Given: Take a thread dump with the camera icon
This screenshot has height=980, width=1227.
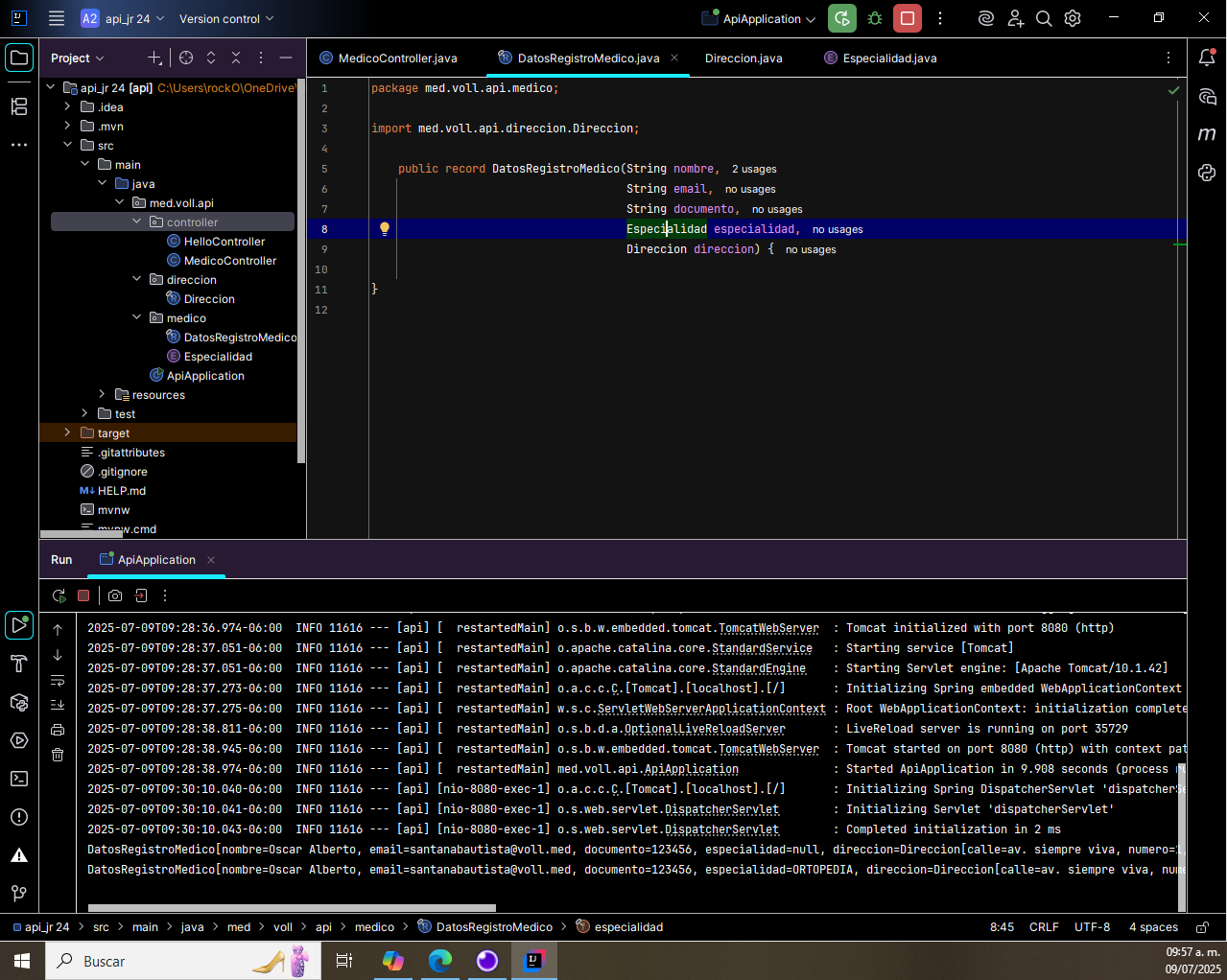Looking at the screenshot, I should tap(115, 595).
